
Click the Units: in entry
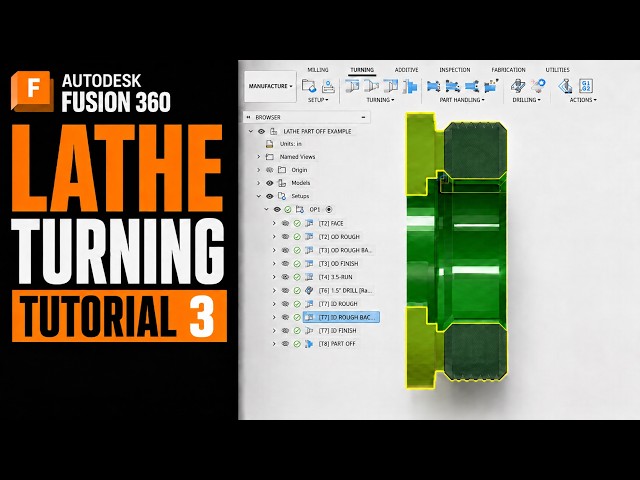click(291, 144)
